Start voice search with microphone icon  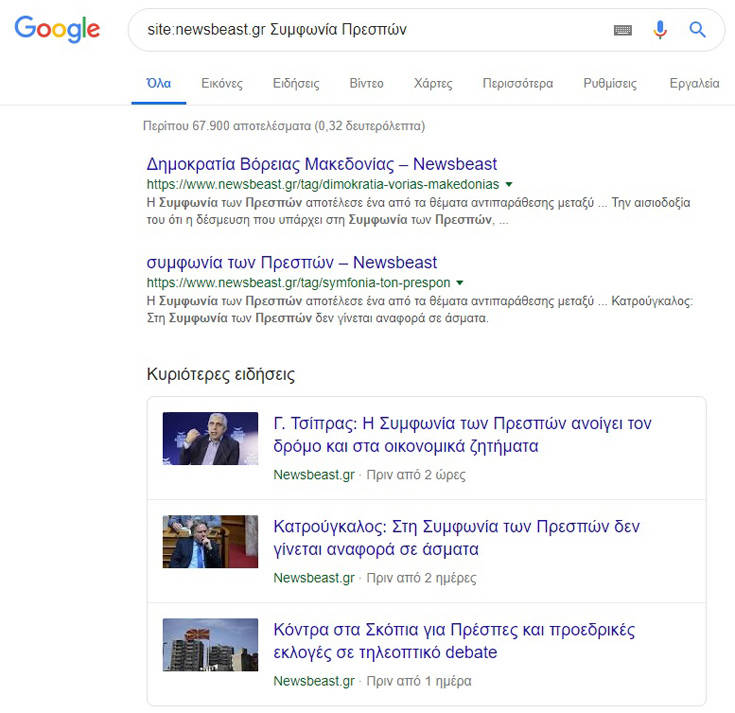click(x=660, y=30)
